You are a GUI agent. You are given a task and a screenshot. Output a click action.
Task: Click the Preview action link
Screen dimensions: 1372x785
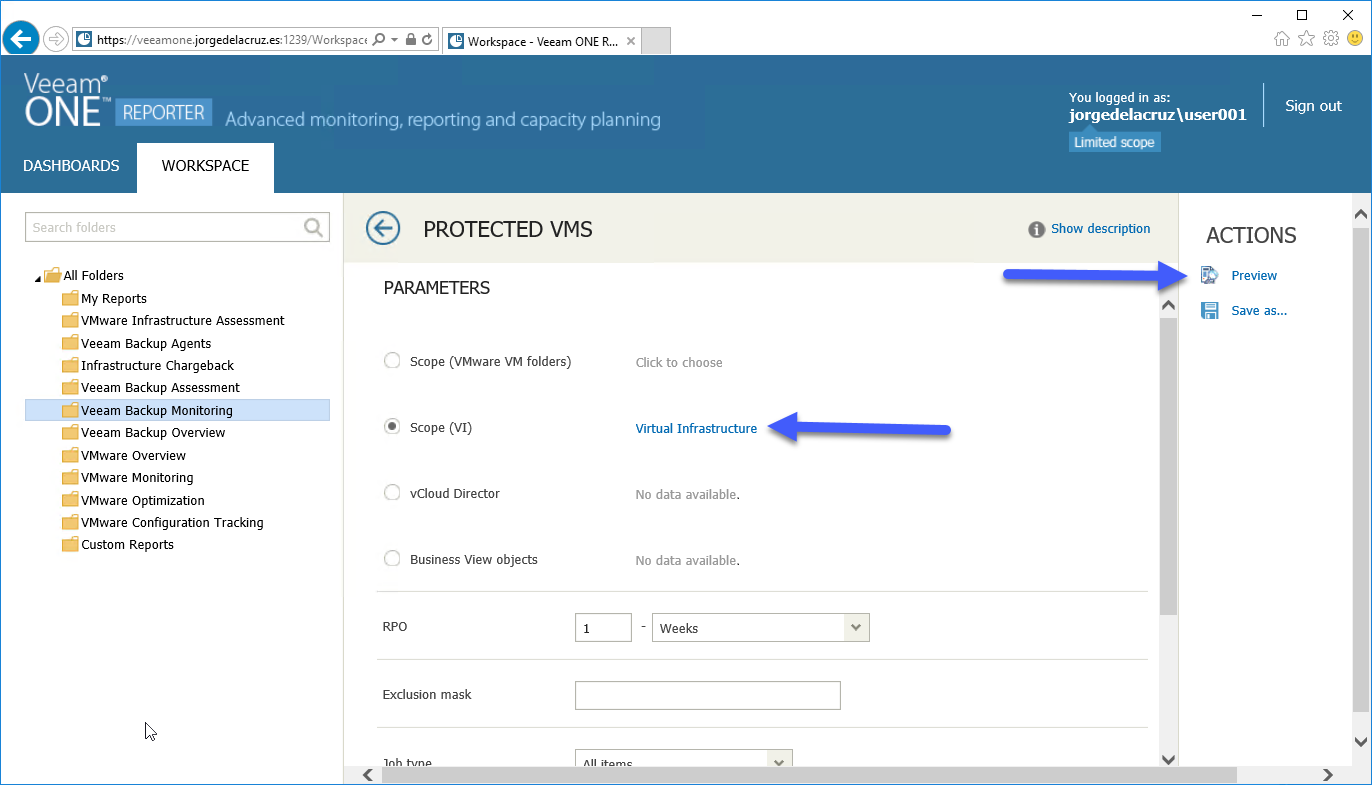[1254, 276]
